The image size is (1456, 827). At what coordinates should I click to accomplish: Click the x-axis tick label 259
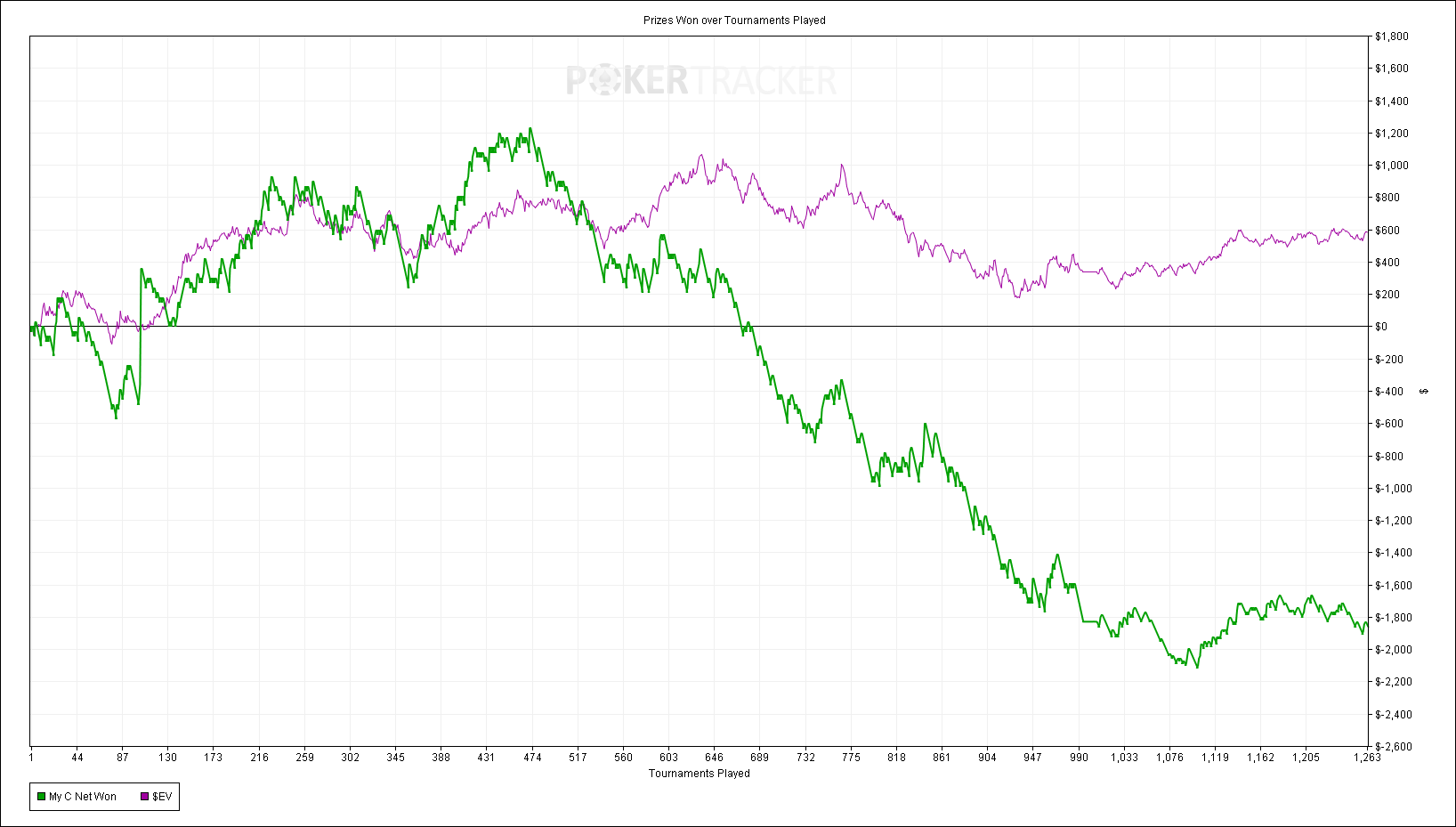(x=305, y=758)
